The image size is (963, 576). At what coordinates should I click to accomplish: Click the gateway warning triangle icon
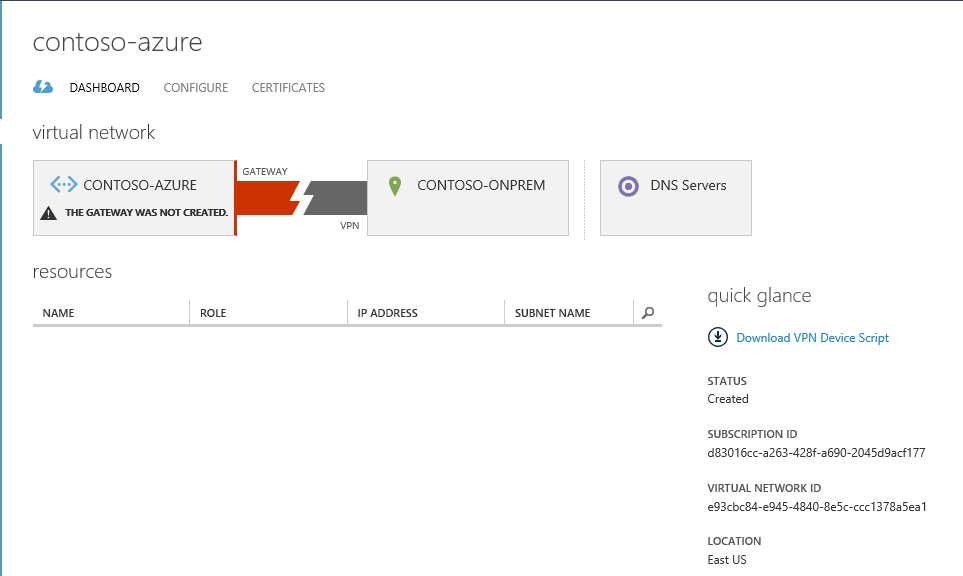click(x=49, y=213)
